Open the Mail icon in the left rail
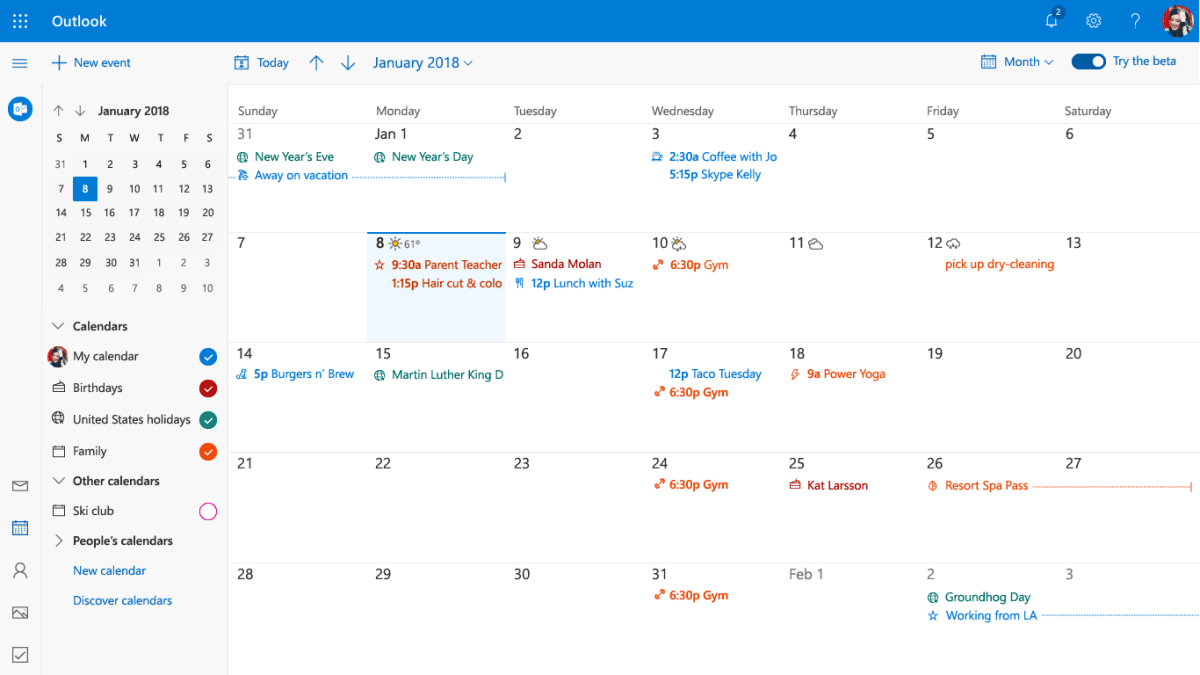 point(20,486)
